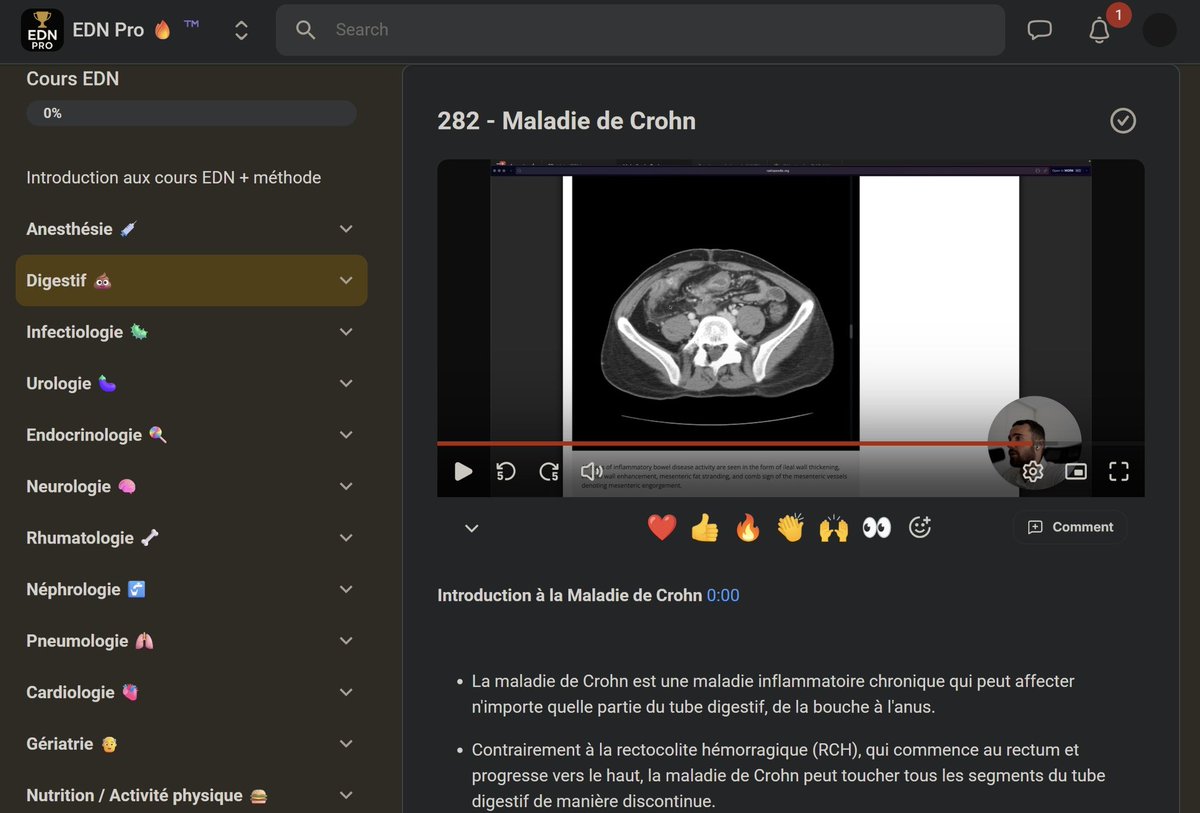Image resolution: width=1200 pixels, height=813 pixels.
Task: Expand the Pneumologie chevron
Action: [346, 641]
